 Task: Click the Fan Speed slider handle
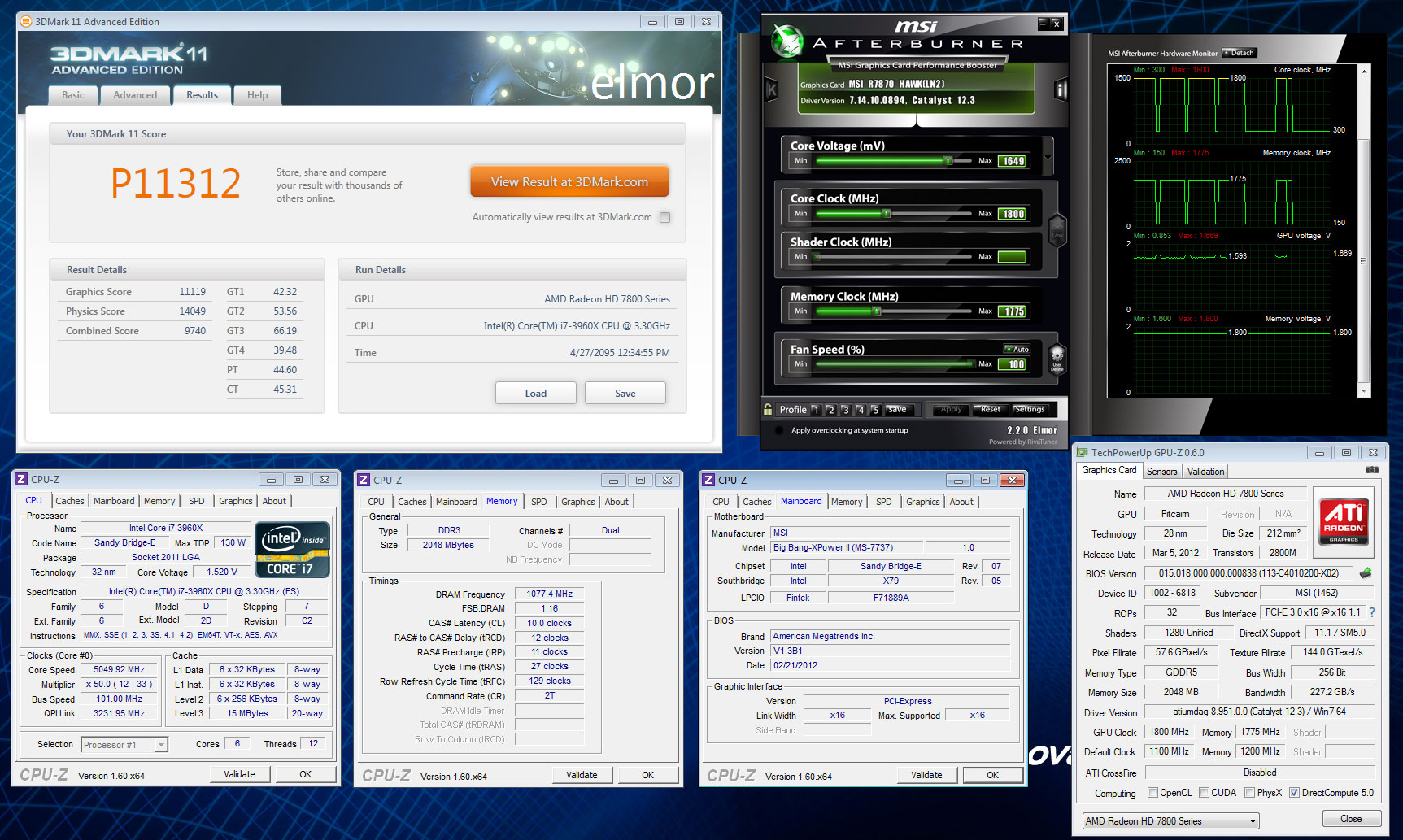971,363
